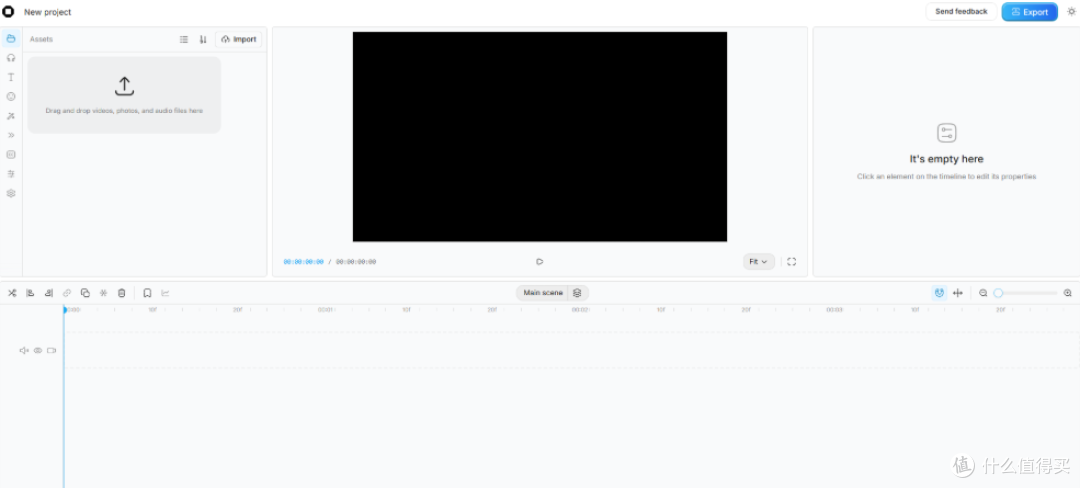This screenshot has width=1080, height=488.
Task: Click the link clips chain icon
Action: 67,293
